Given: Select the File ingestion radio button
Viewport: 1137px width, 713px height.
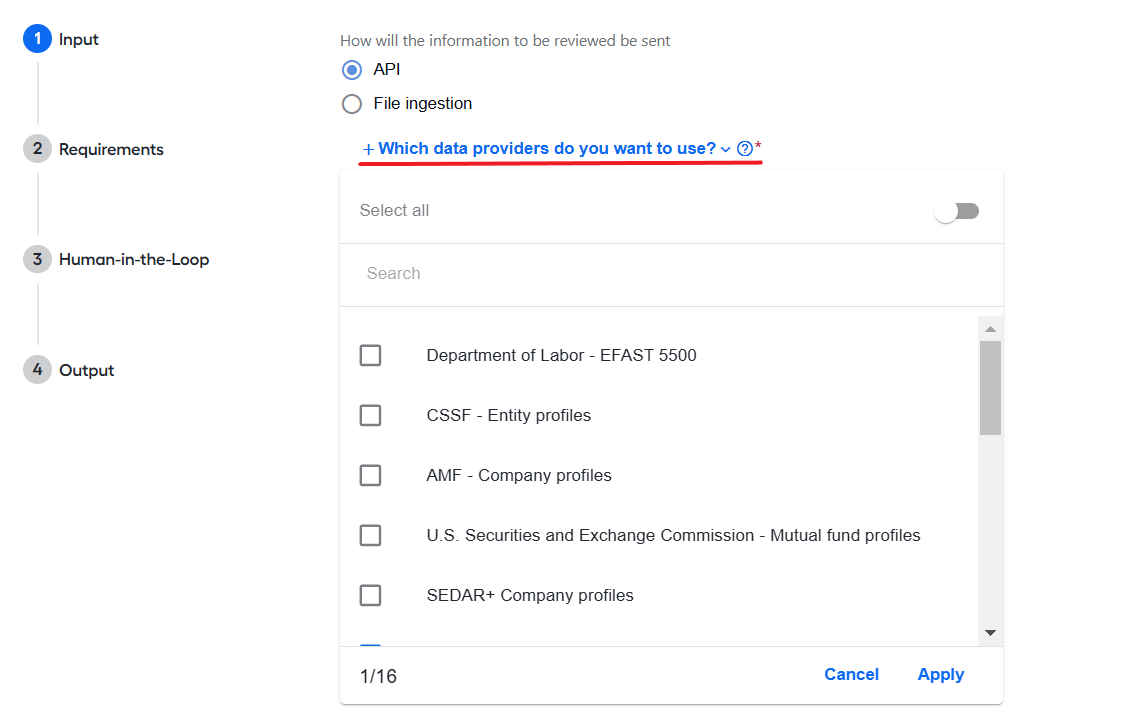Looking at the screenshot, I should click(352, 104).
